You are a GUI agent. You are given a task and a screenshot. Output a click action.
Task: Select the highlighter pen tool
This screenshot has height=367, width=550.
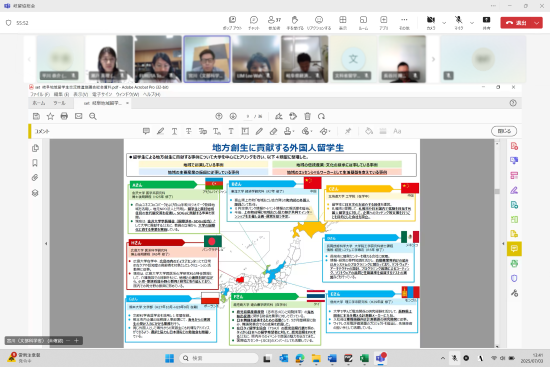(160, 131)
